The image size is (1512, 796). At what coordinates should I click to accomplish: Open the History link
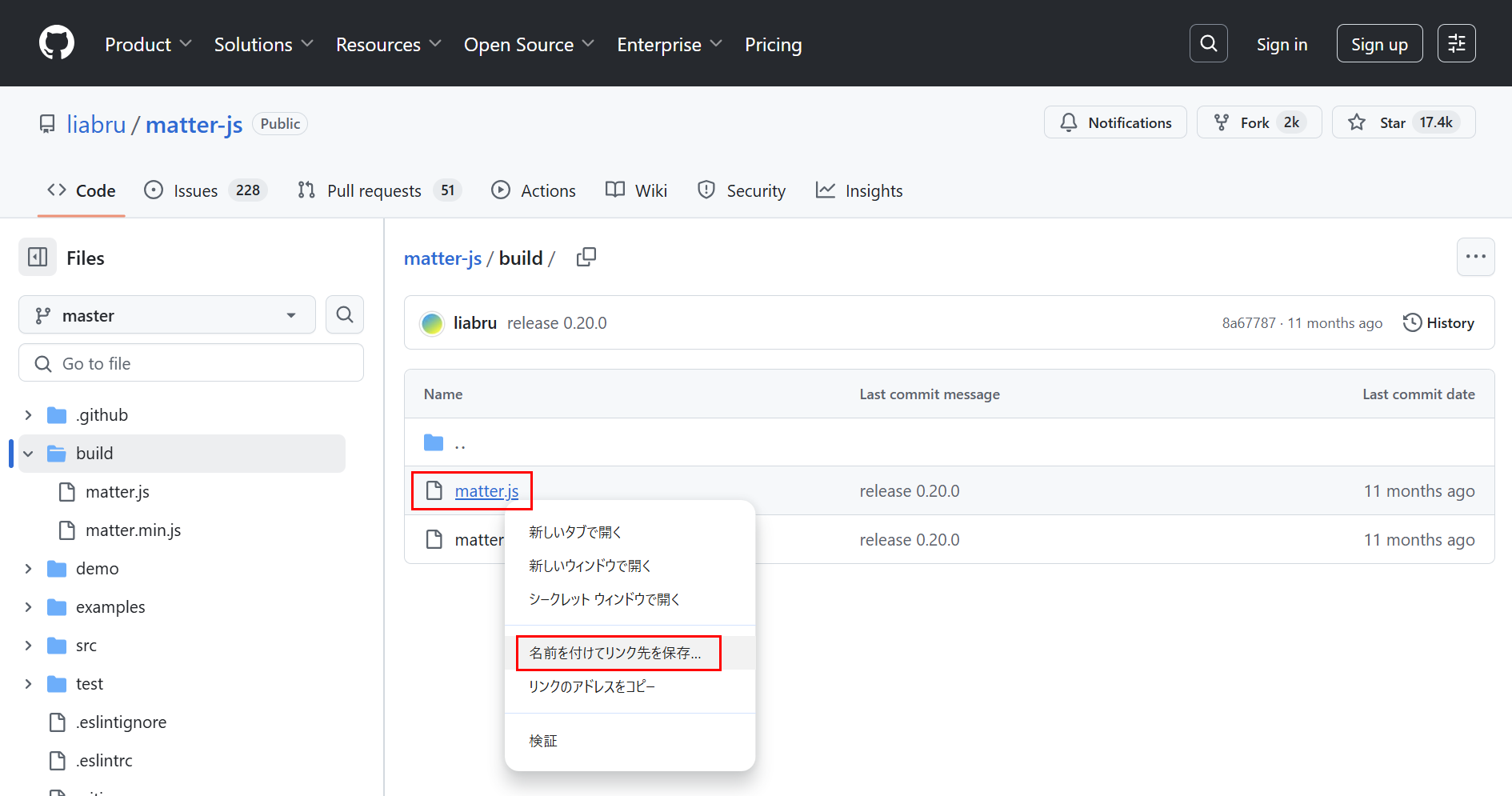[1438, 323]
